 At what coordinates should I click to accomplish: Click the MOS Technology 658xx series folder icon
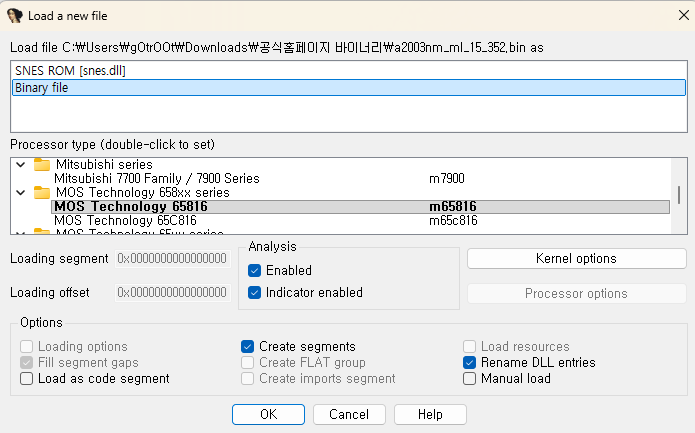pos(42,192)
